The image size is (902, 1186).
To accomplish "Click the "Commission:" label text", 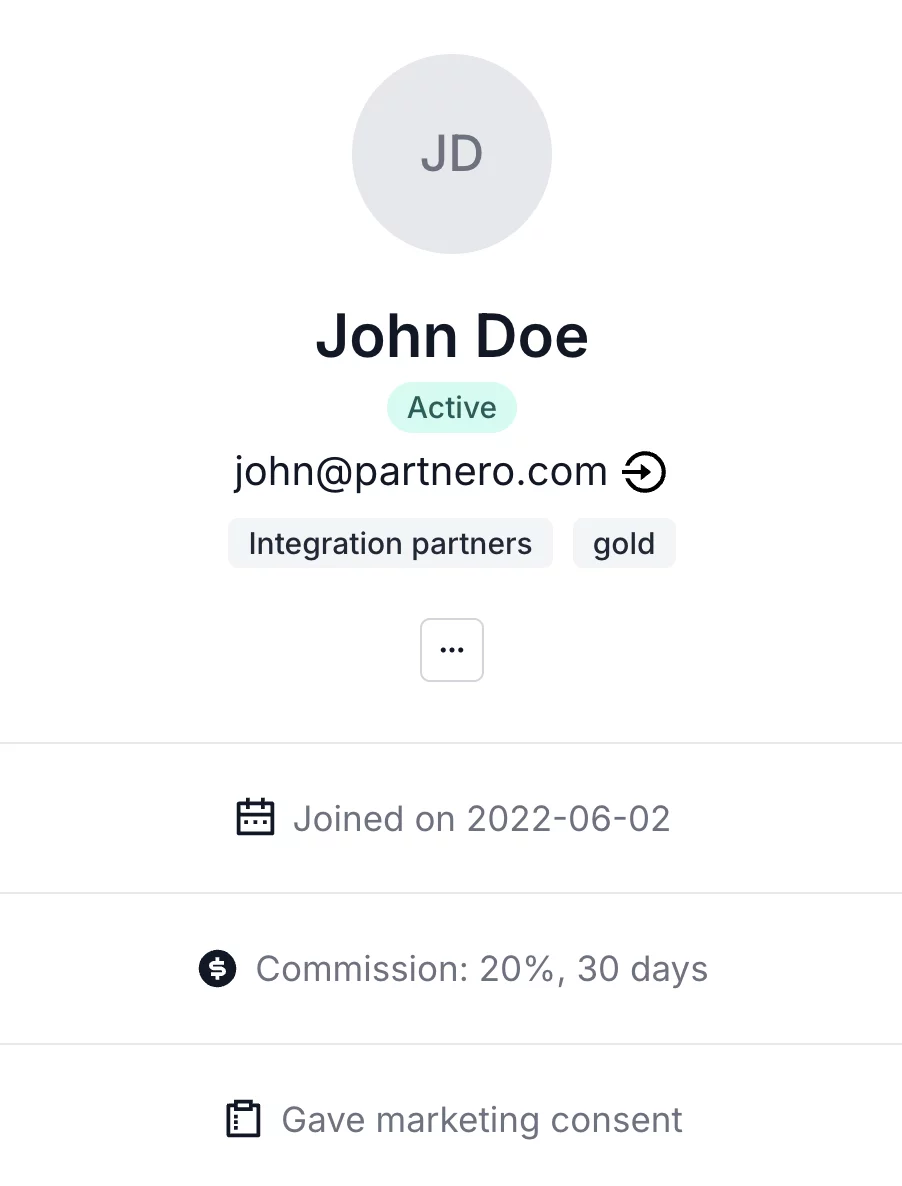I will pos(362,969).
